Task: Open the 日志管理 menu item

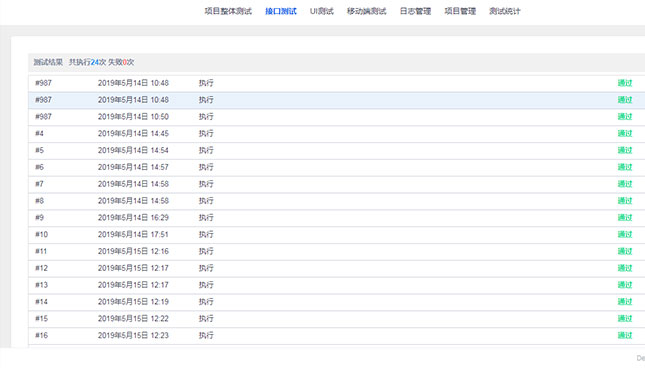Action: [415, 11]
